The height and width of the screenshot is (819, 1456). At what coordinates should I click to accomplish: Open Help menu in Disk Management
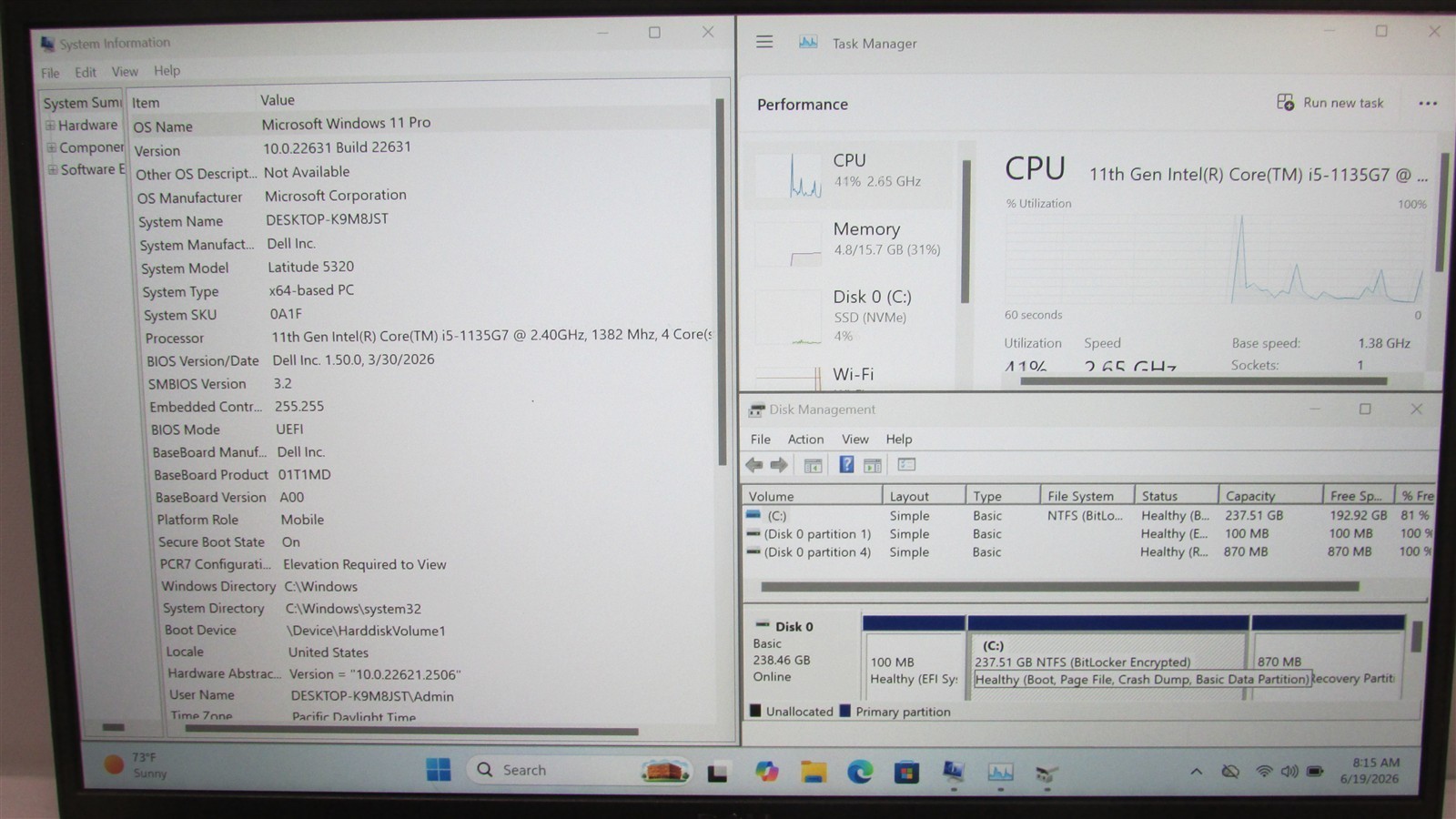(898, 439)
